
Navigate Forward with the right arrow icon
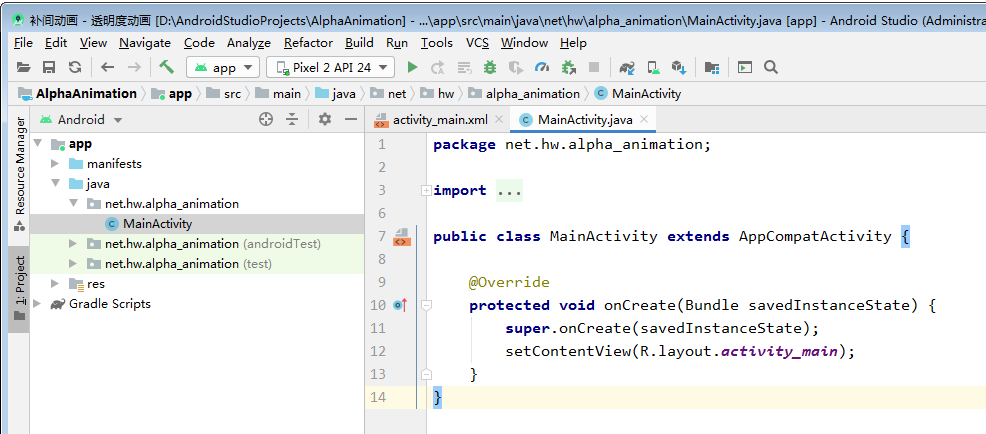point(134,67)
